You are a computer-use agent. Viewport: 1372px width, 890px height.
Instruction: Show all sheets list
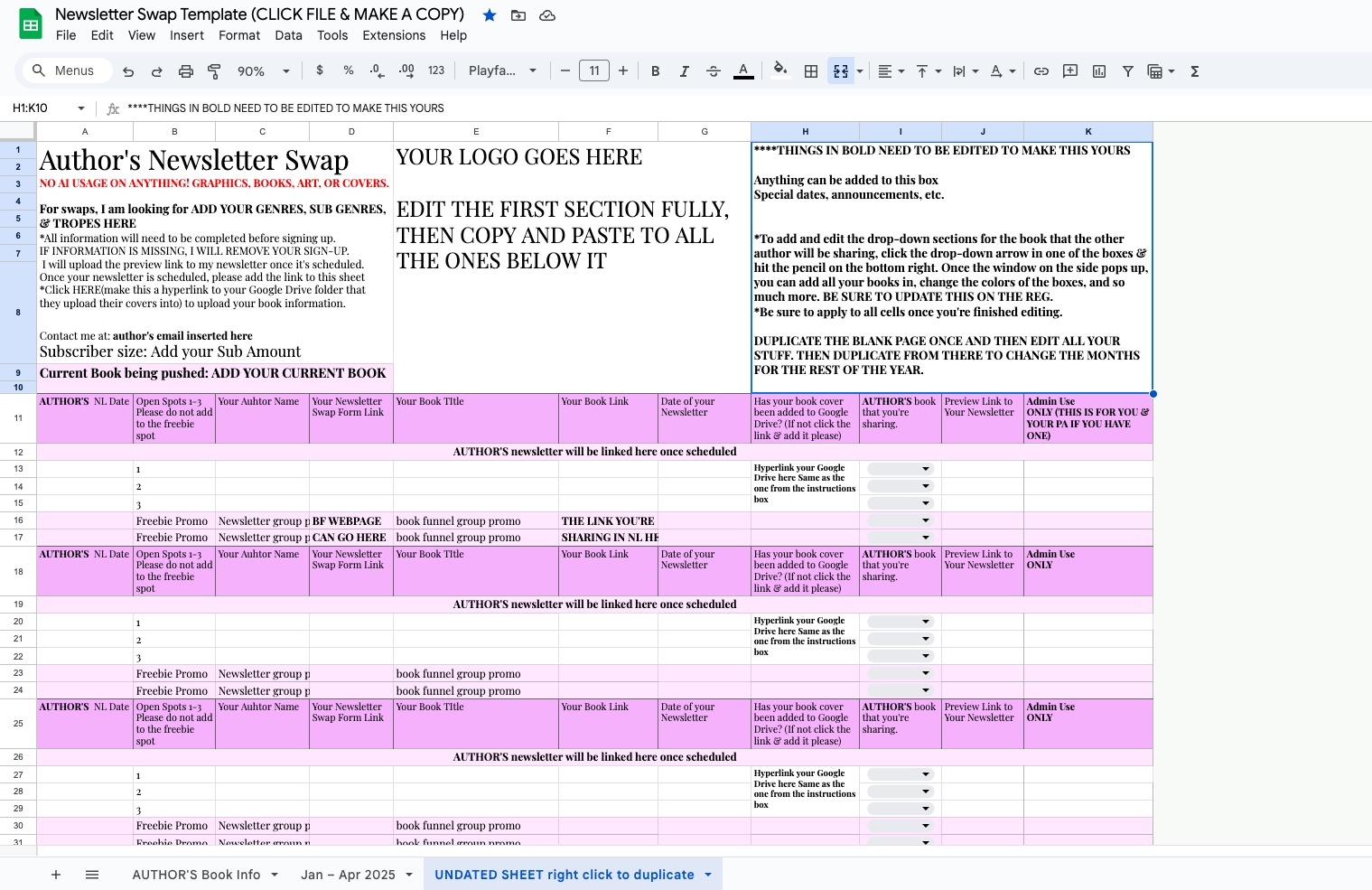coord(92,875)
